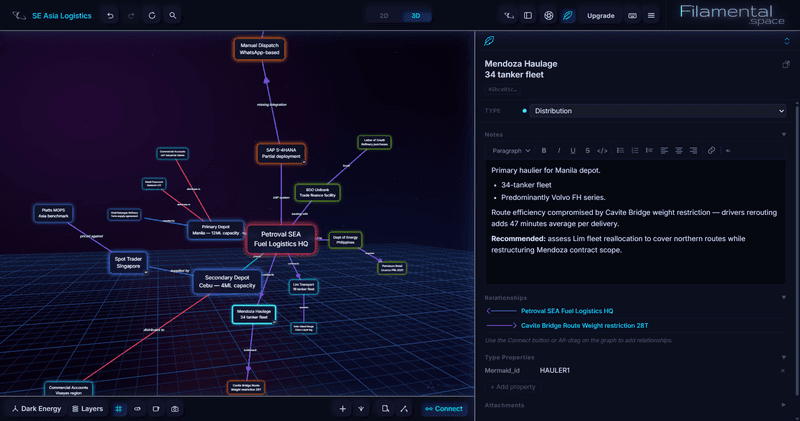This screenshot has height=421, width=800.
Task: Open Petroval SEA Fuel Logistics HQ relationship
Action: click(567, 311)
